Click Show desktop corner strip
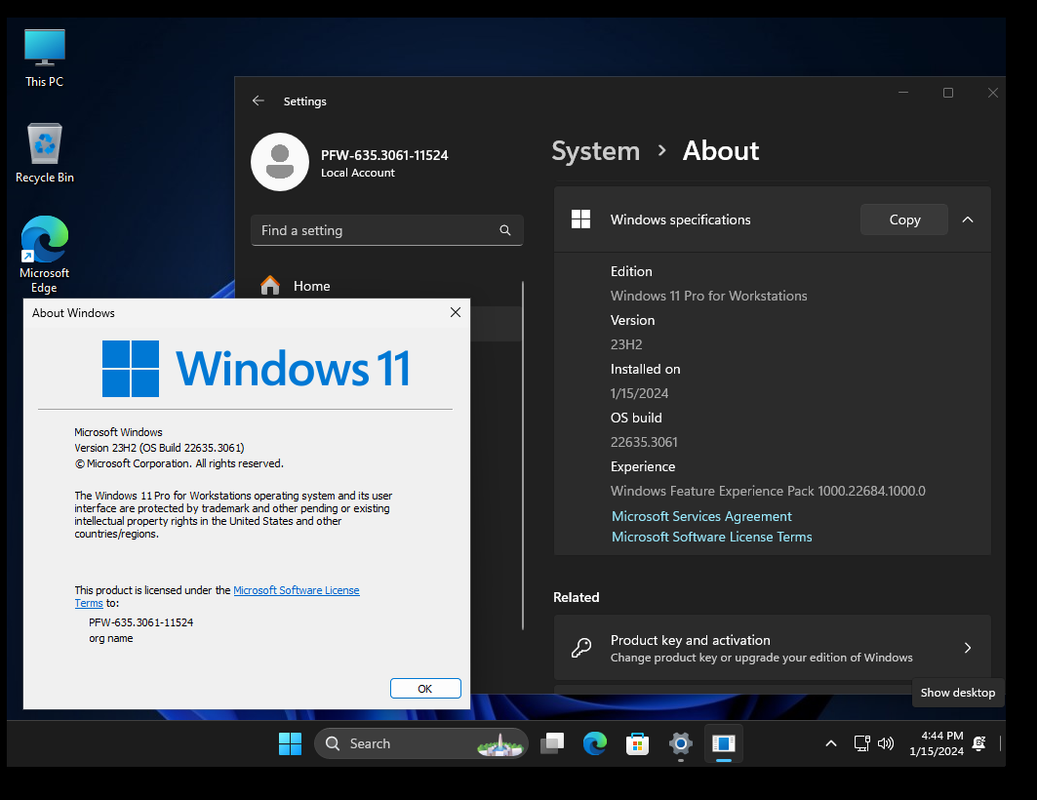The image size is (1037, 800). coord(1001,744)
